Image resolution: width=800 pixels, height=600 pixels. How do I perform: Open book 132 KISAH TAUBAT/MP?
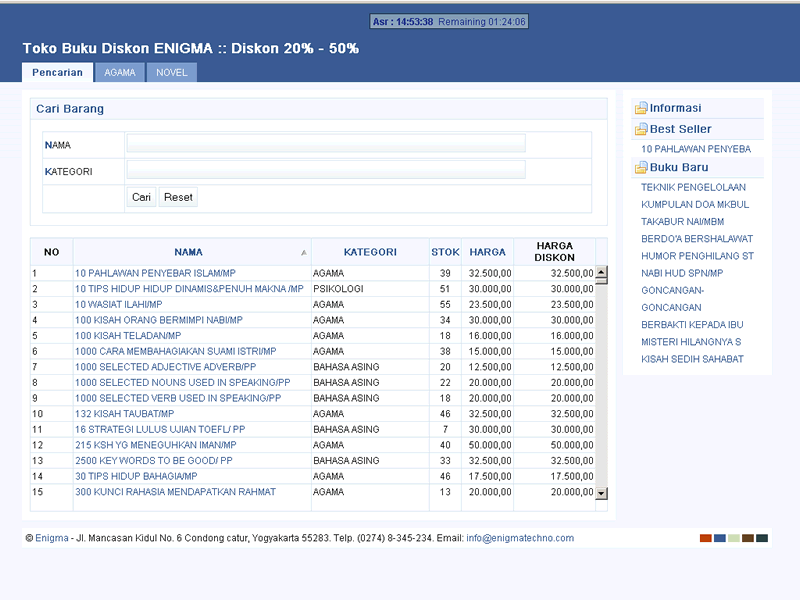[x=124, y=414]
